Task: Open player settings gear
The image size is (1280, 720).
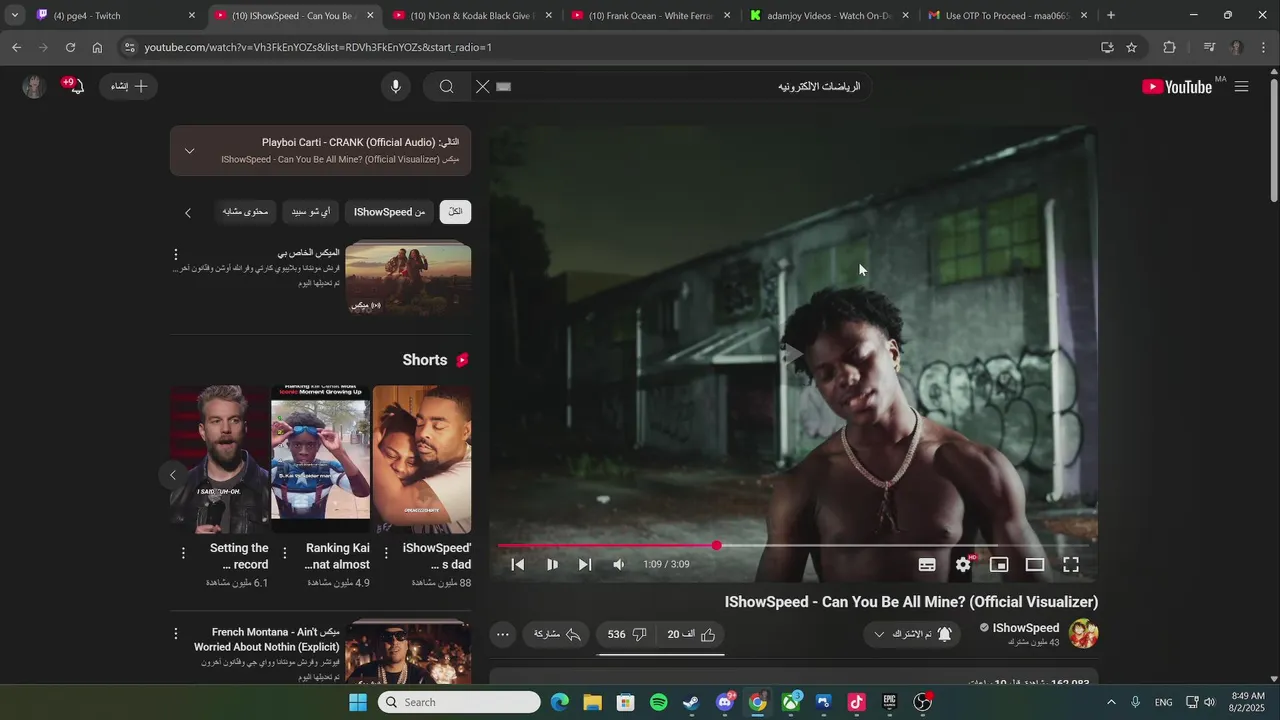Action: 963,564
